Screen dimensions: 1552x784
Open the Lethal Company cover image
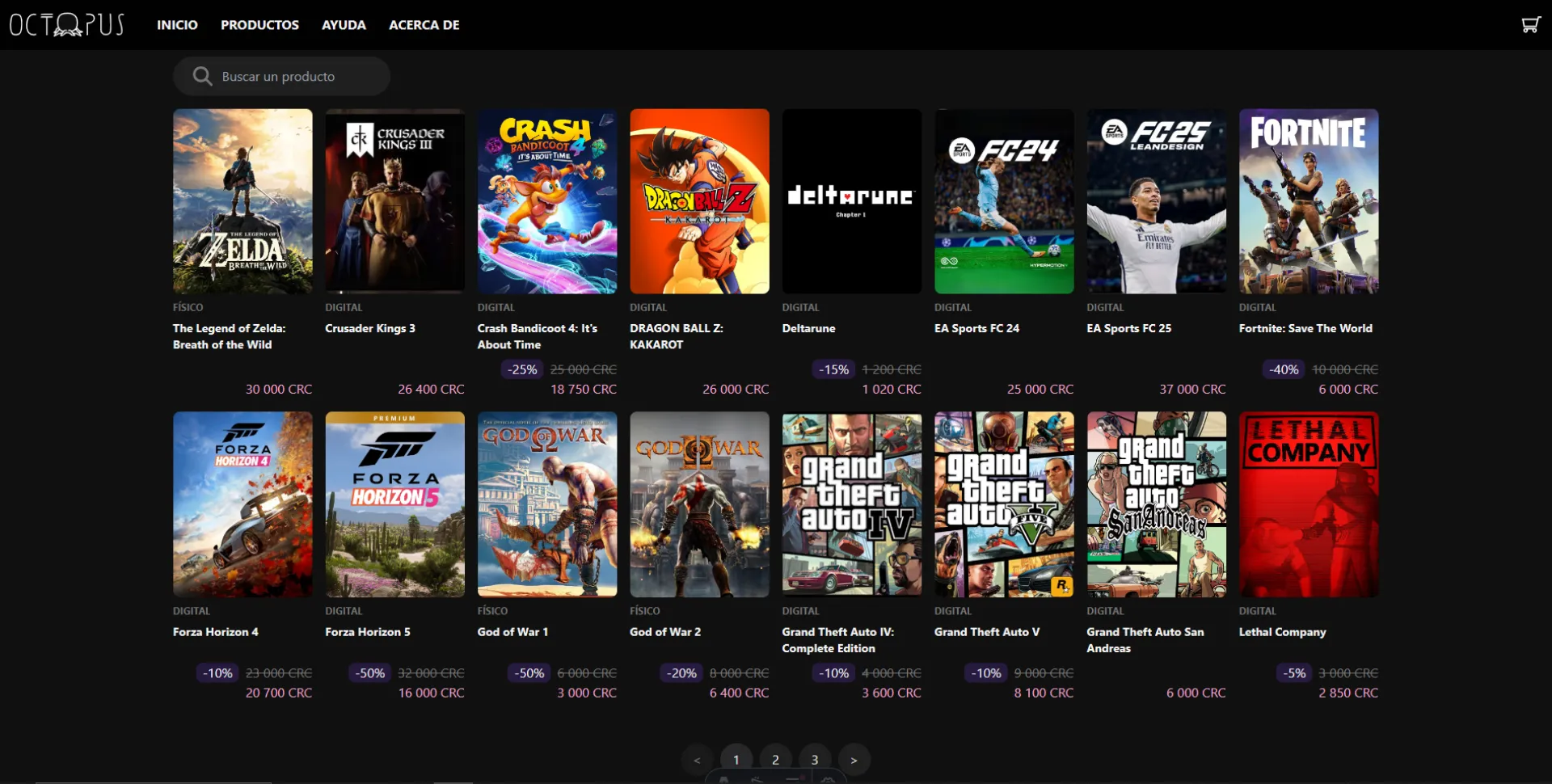tap(1308, 504)
